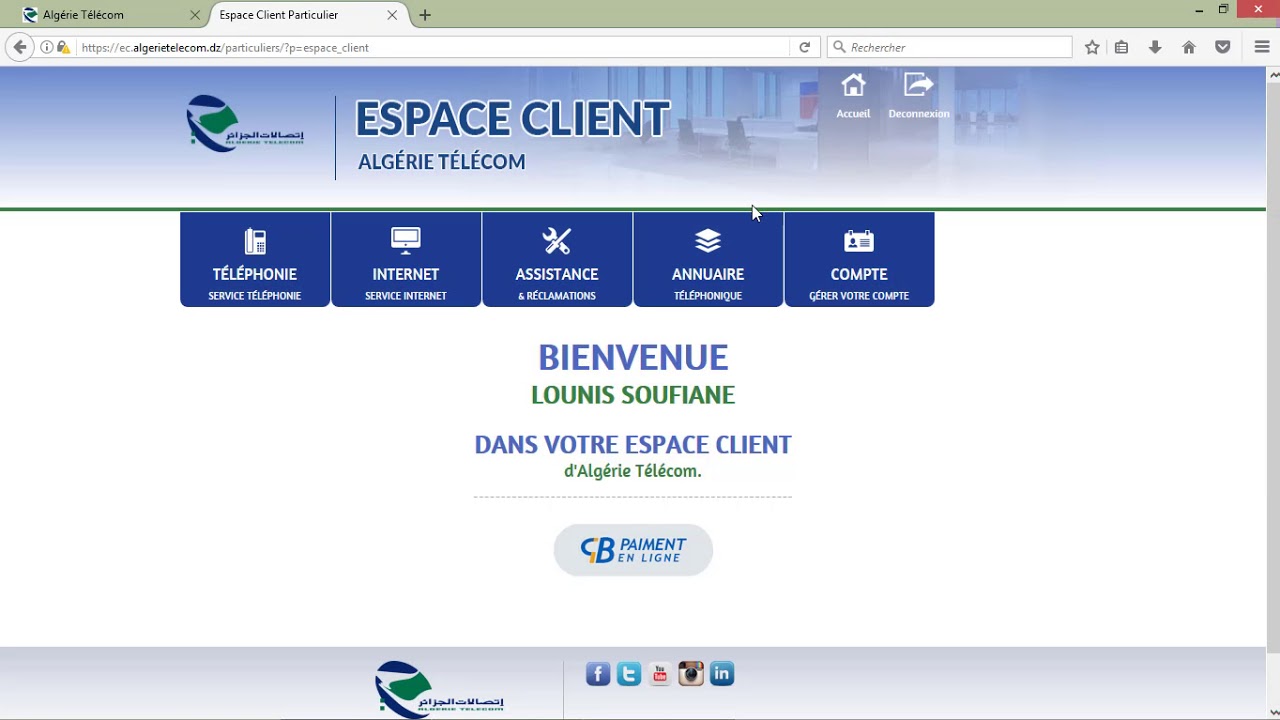The width and height of the screenshot is (1280, 720).
Task: Click the security padlock icon
Action: tap(63, 47)
